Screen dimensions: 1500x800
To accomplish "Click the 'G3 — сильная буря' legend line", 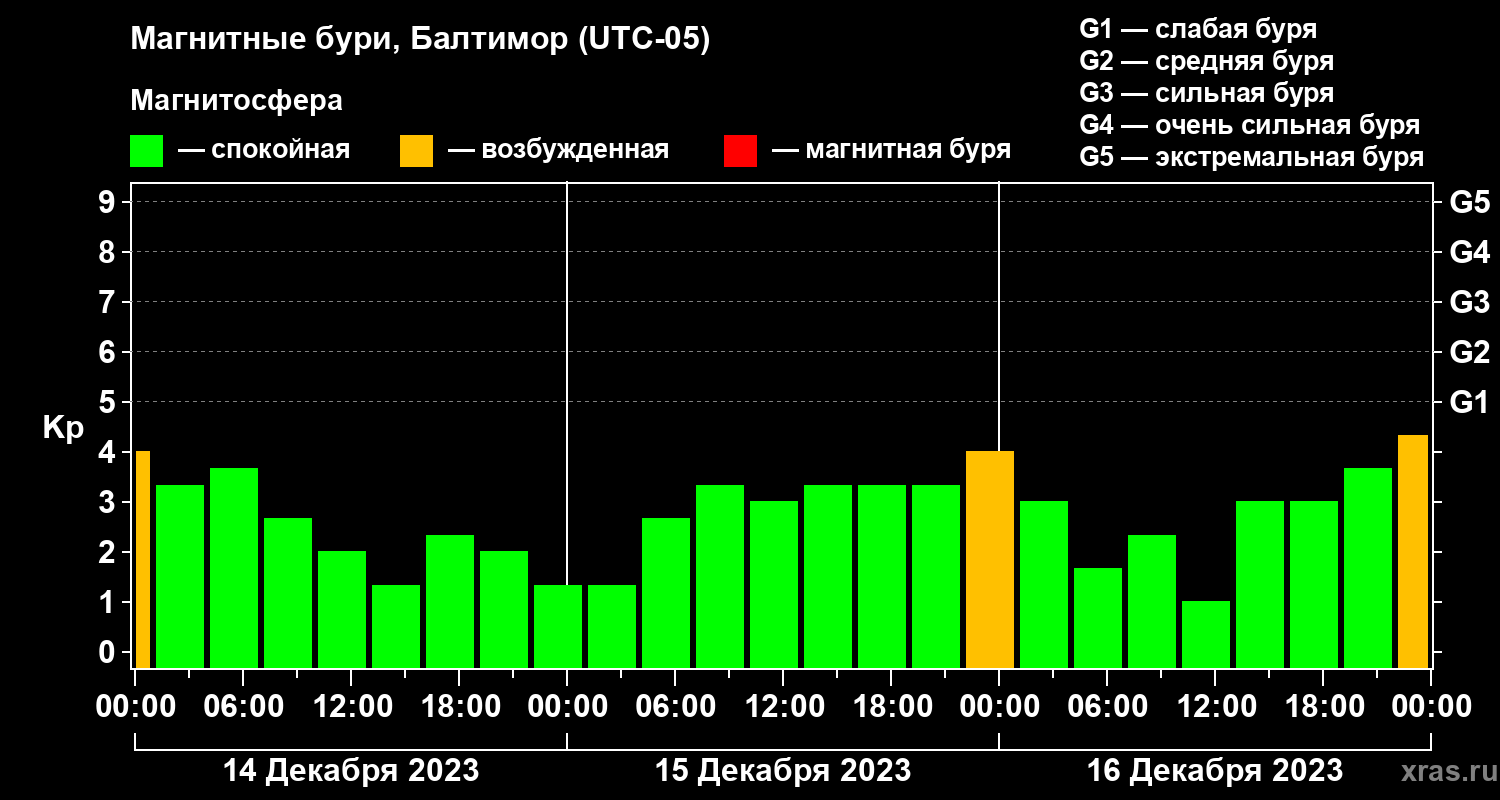I will click(x=1206, y=93).
